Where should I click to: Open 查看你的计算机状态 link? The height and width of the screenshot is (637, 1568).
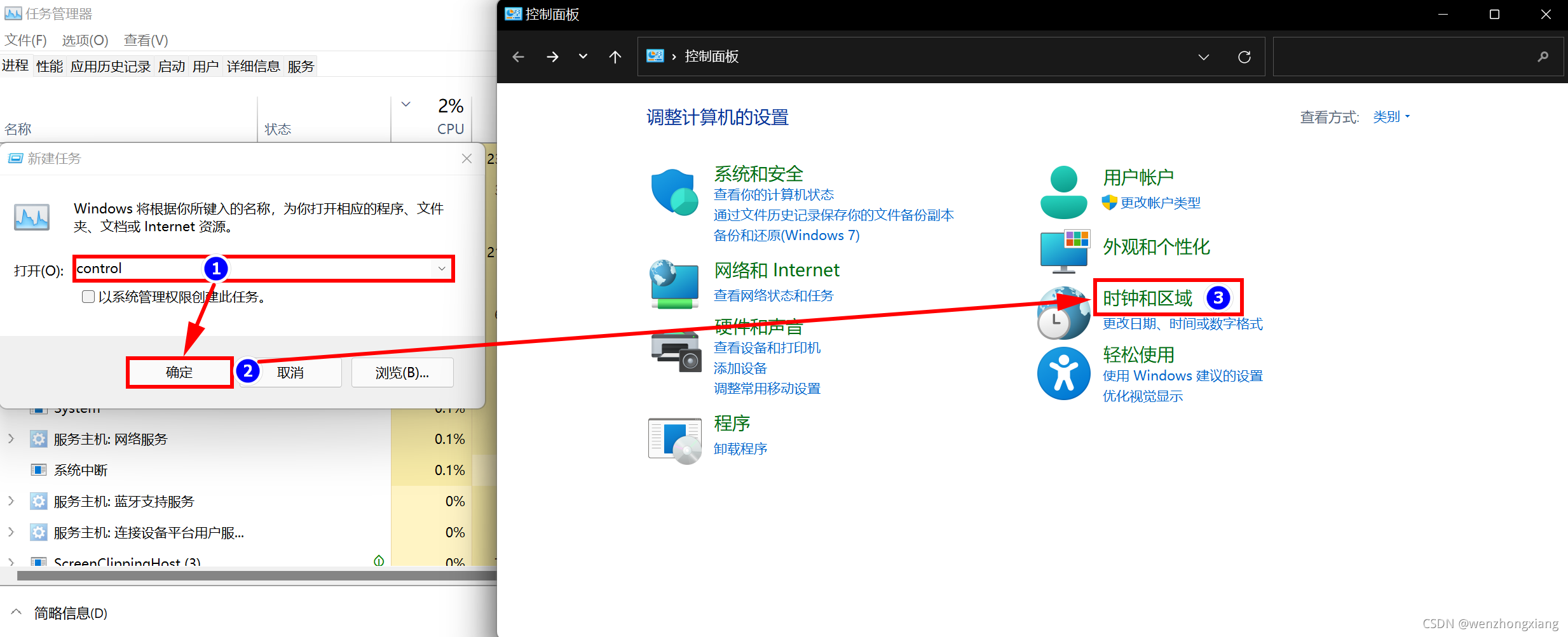[774, 194]
